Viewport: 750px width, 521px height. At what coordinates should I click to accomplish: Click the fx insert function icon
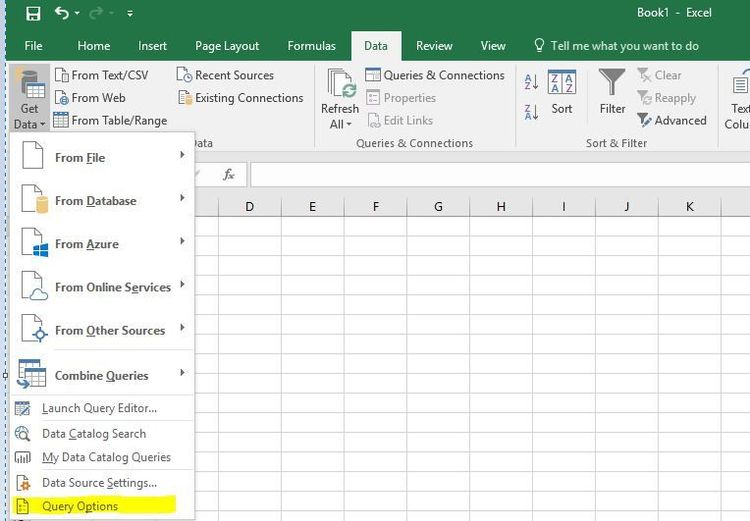[229, 175]
